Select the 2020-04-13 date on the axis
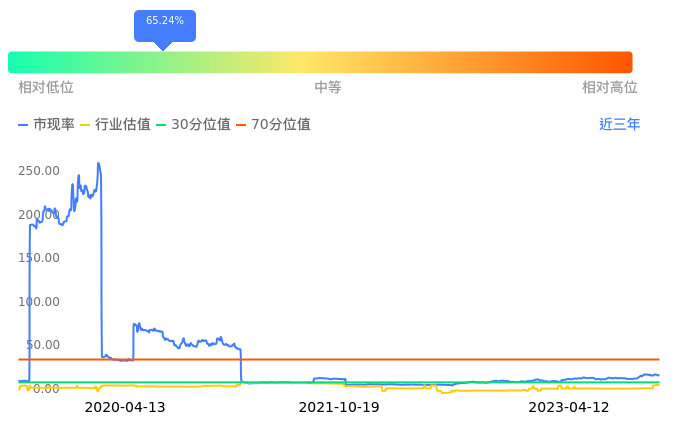 point(125,408)
